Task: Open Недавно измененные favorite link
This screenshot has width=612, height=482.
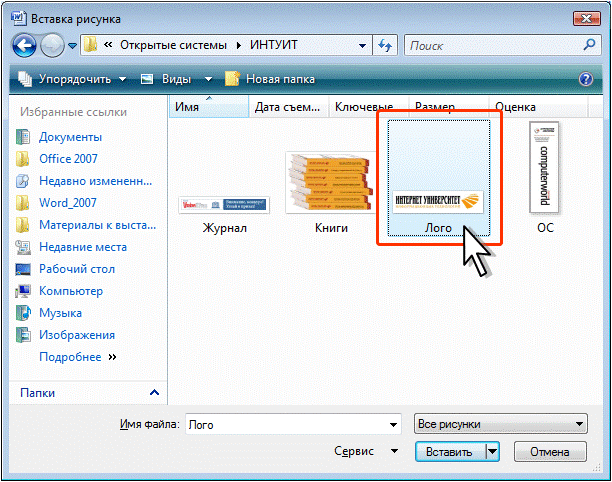Action: pyautogui.click(x=96, y=181)
